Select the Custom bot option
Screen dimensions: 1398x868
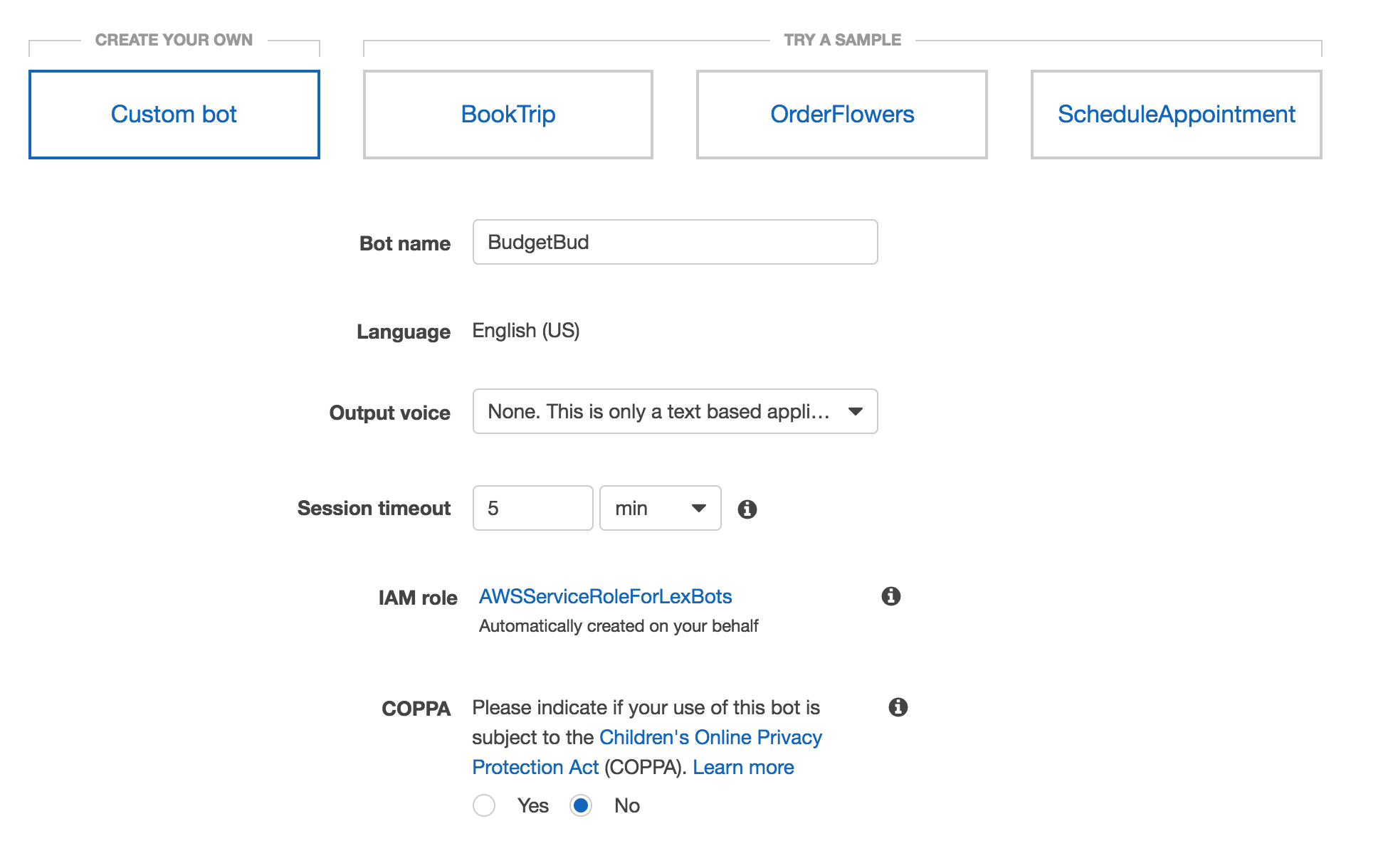coord(174,114)
